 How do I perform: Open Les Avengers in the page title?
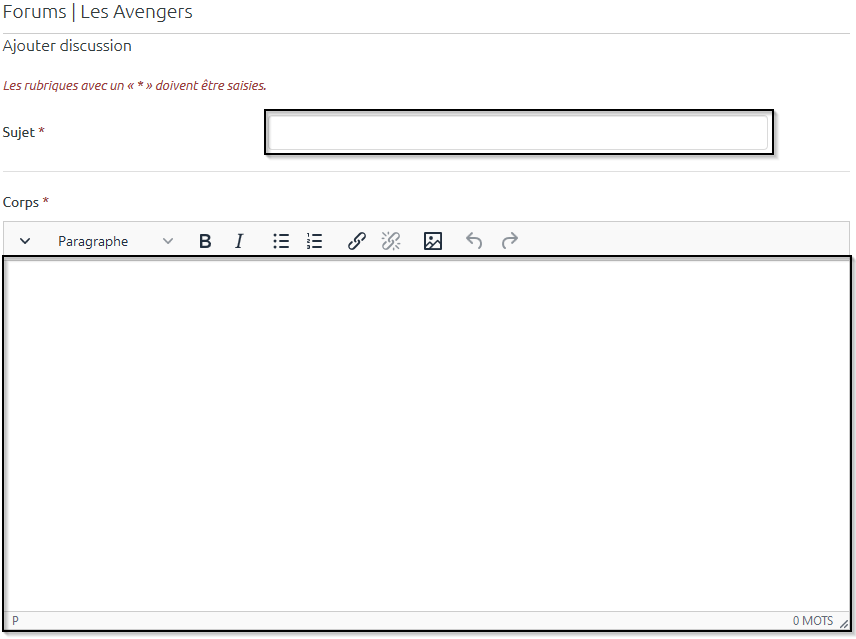pyautogui.click(x=136, y=13)
